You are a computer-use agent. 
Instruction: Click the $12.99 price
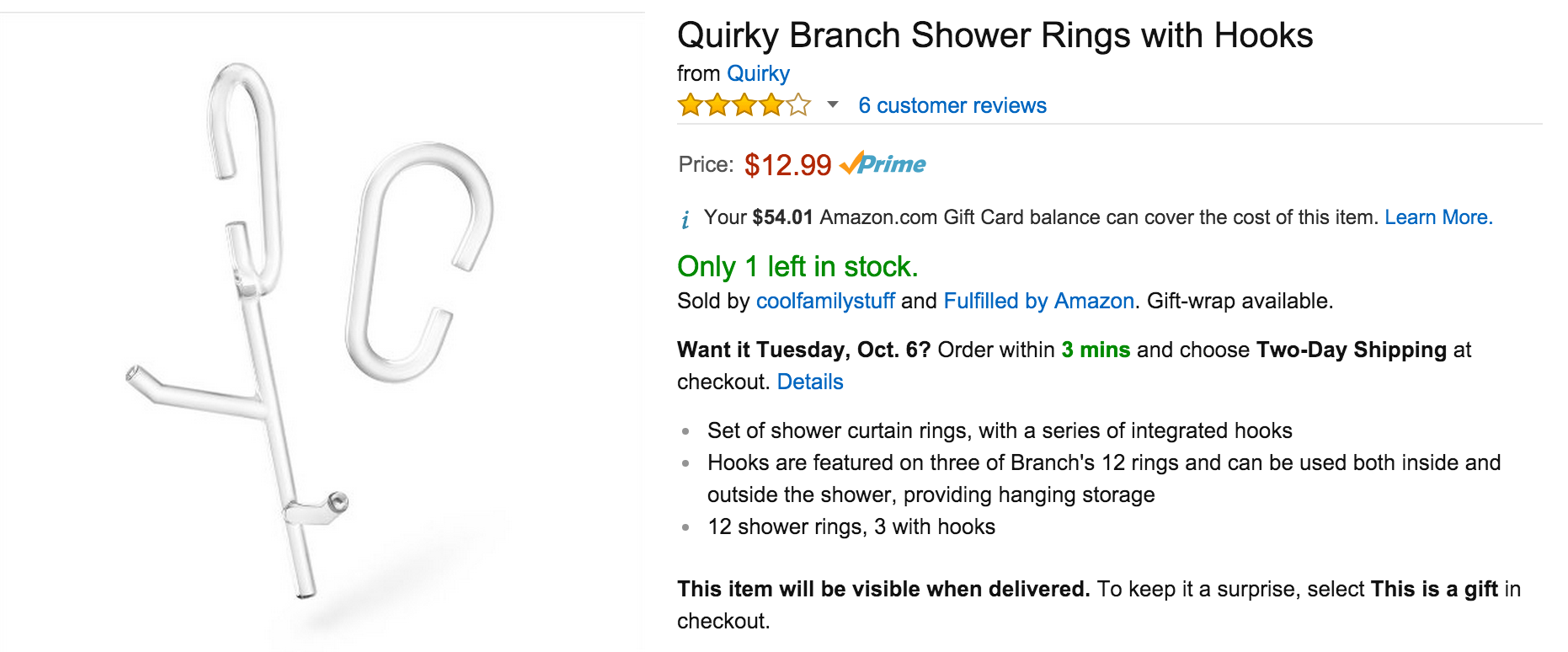(787, 165)
